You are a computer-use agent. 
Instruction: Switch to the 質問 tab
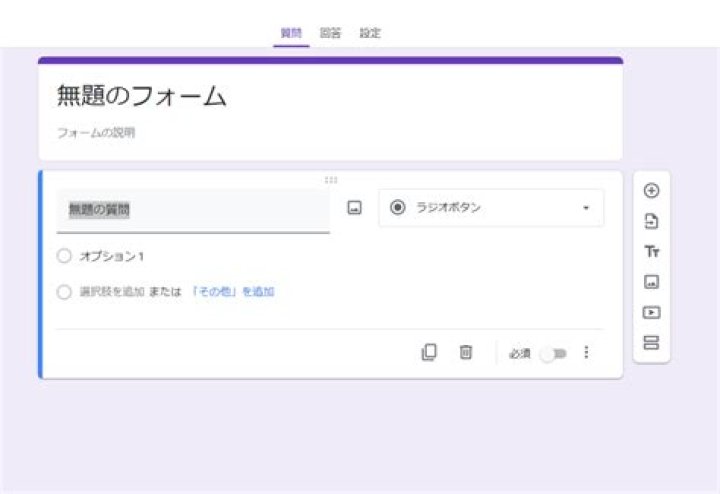[x=291, y=33]
